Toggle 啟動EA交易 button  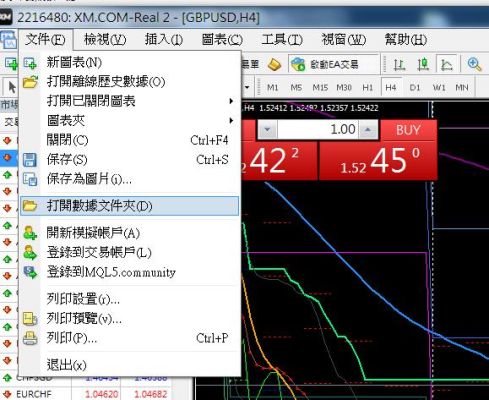(333, 64)
